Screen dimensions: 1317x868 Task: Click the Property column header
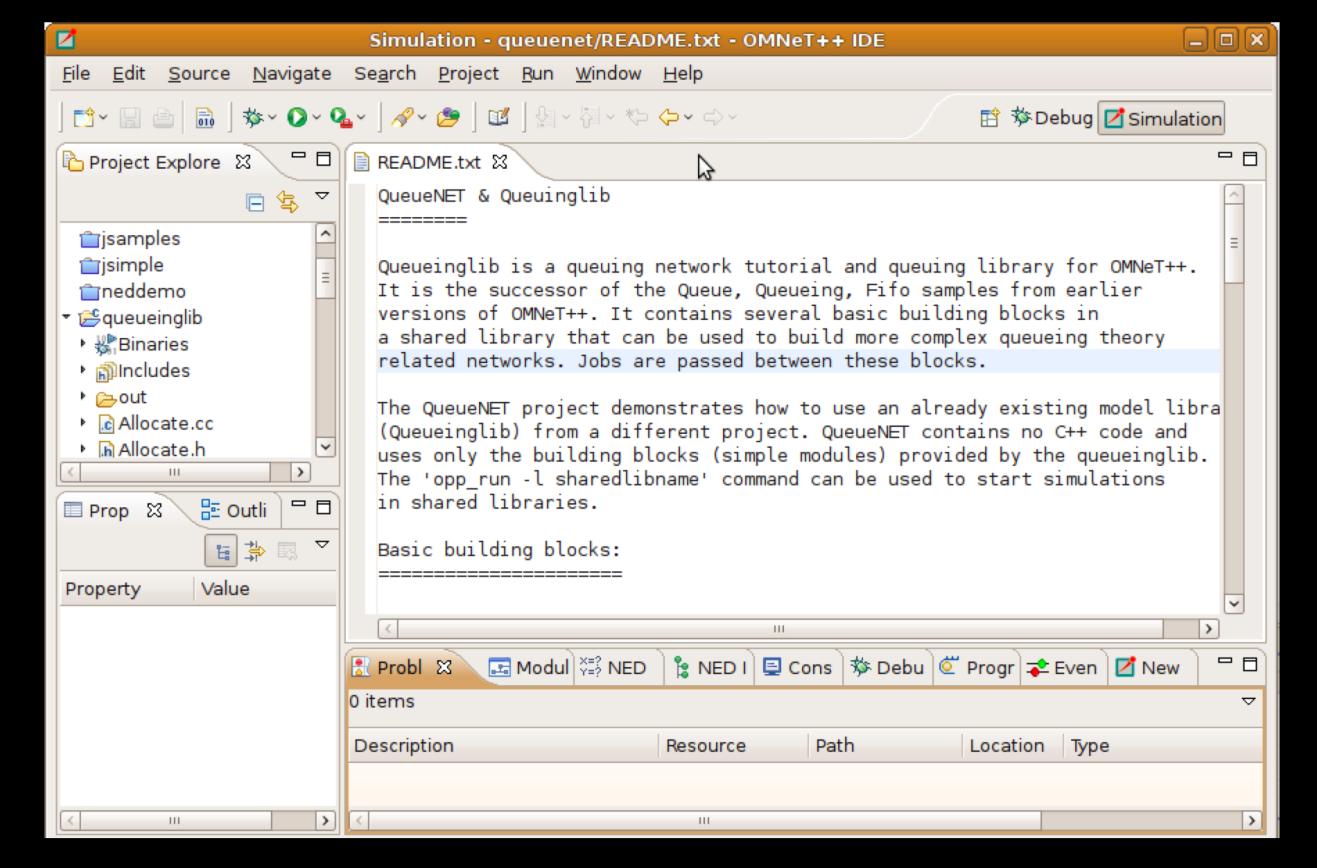pyautogui.click(x=126, y=589)
